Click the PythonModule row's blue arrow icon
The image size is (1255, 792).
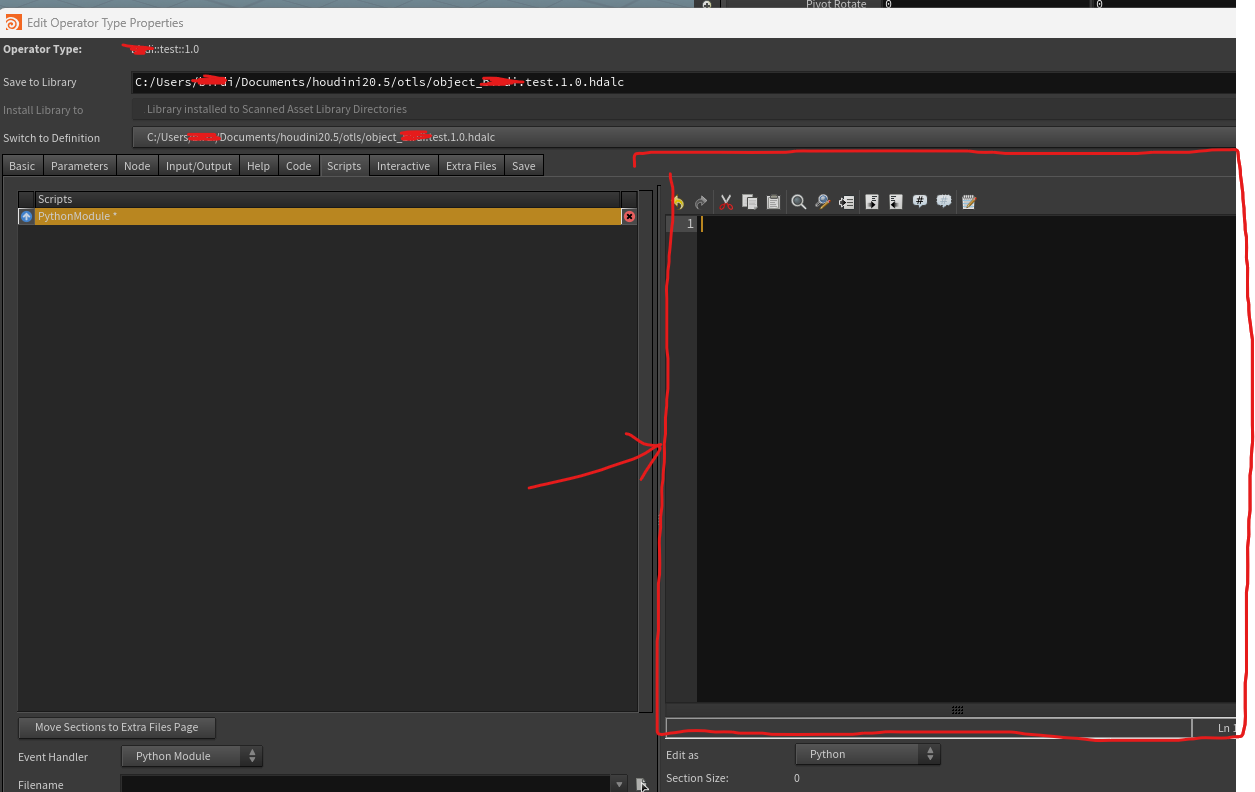click(x=26, y=216)
